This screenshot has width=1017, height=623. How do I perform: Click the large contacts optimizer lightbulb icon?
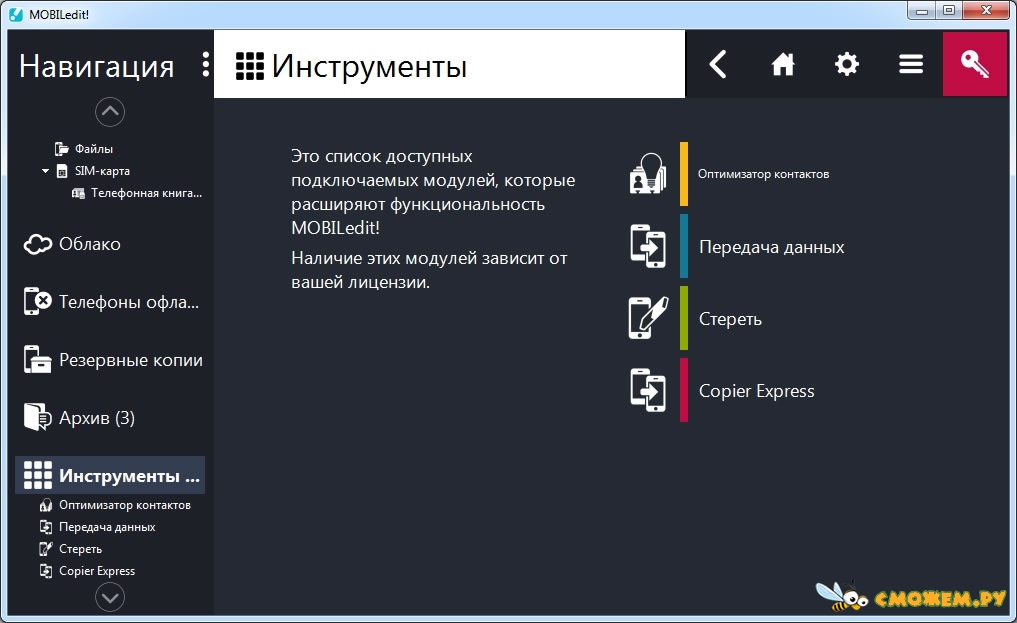(x=648, y=174)
